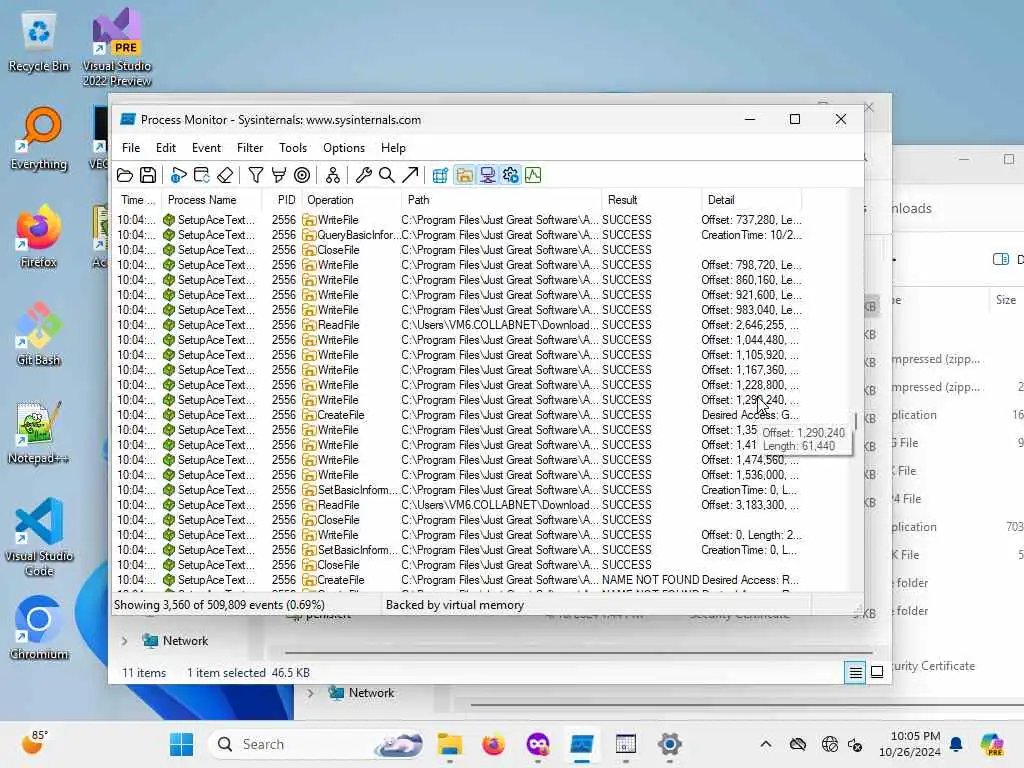This screenshot has width=1024, height=768.
Task: Select row with Offset: 1,536,000 detail
Action: pyautogui.click(x=458, y=475)
